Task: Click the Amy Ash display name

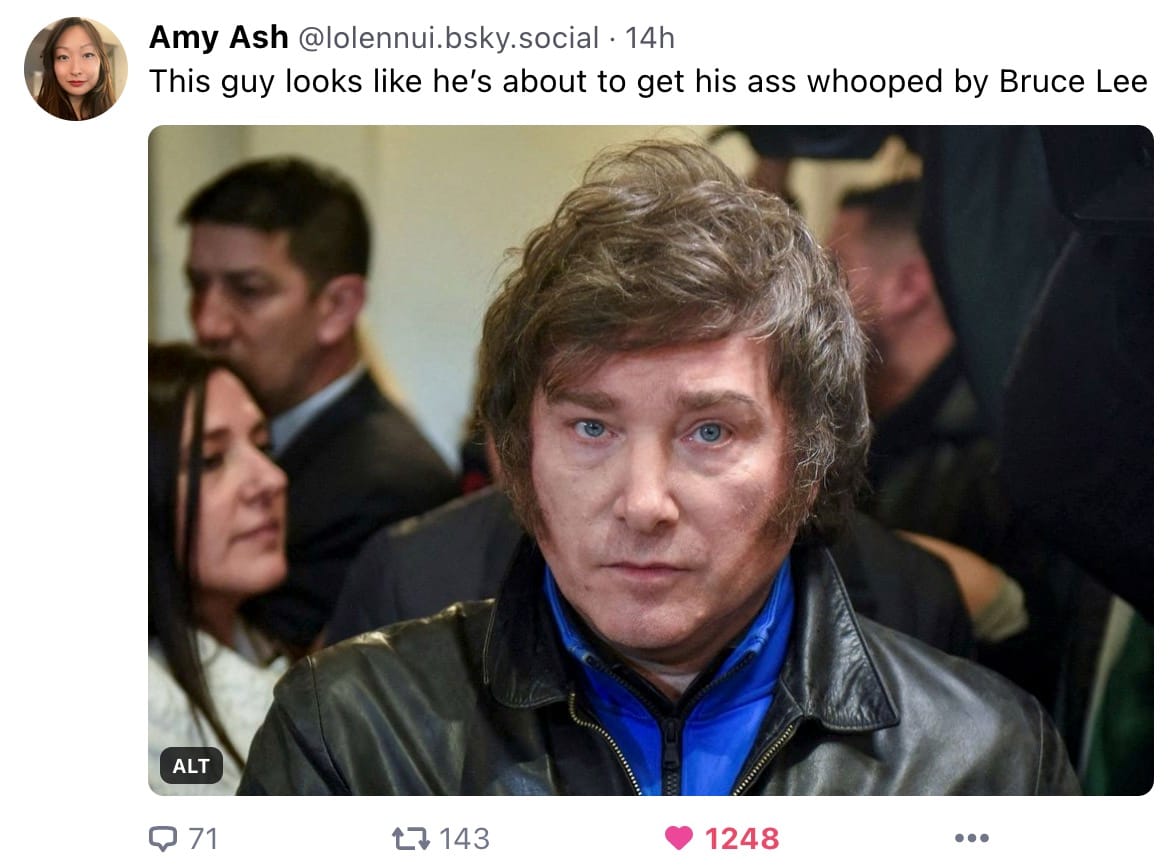Action: tap(218, 37)
